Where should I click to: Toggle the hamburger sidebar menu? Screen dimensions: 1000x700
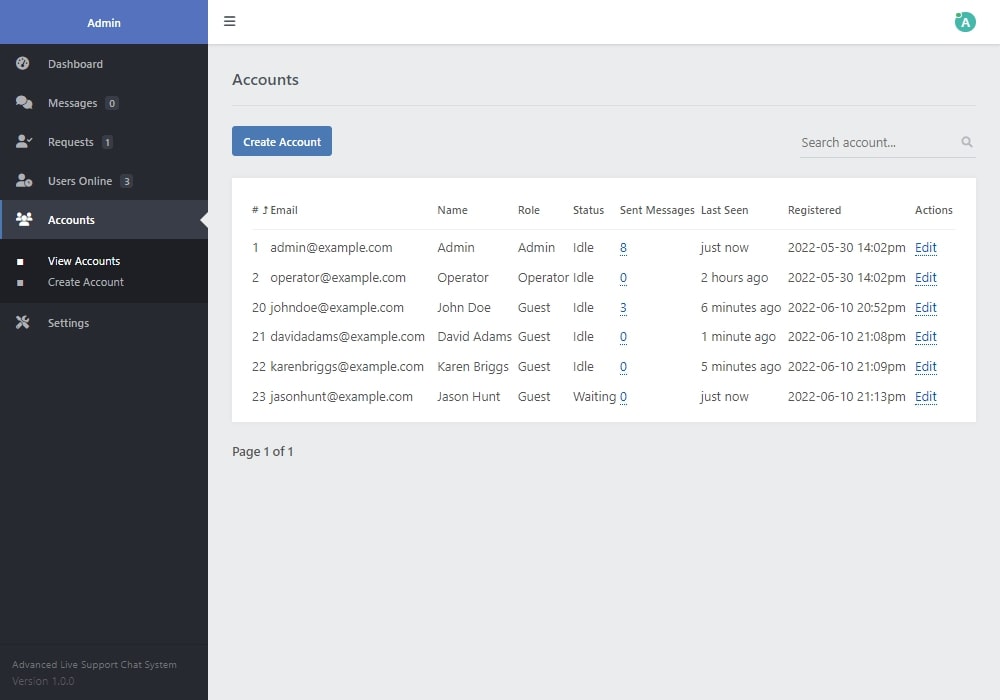click(230, 21)
